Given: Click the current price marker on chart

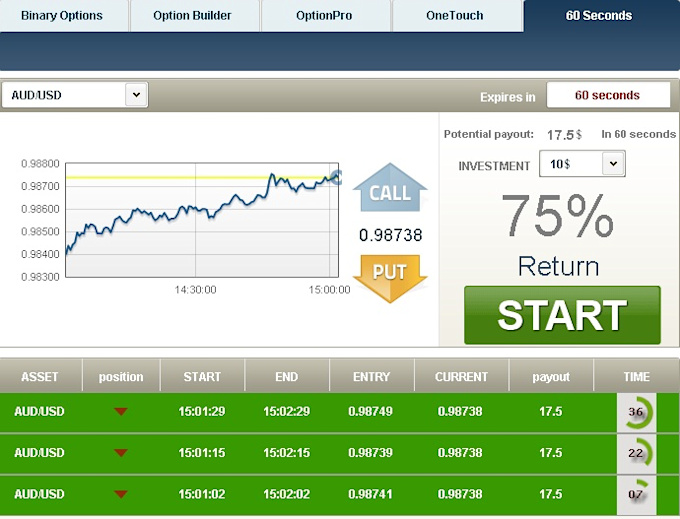Looking at the screenshot, I should (336, 177).
